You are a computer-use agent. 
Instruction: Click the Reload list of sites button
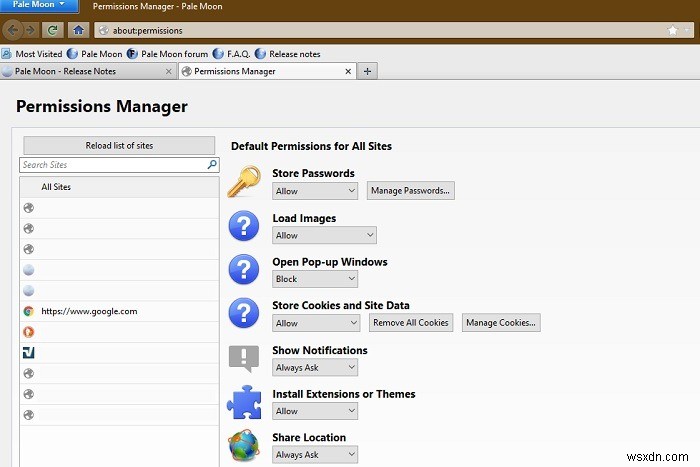point(119,146)
